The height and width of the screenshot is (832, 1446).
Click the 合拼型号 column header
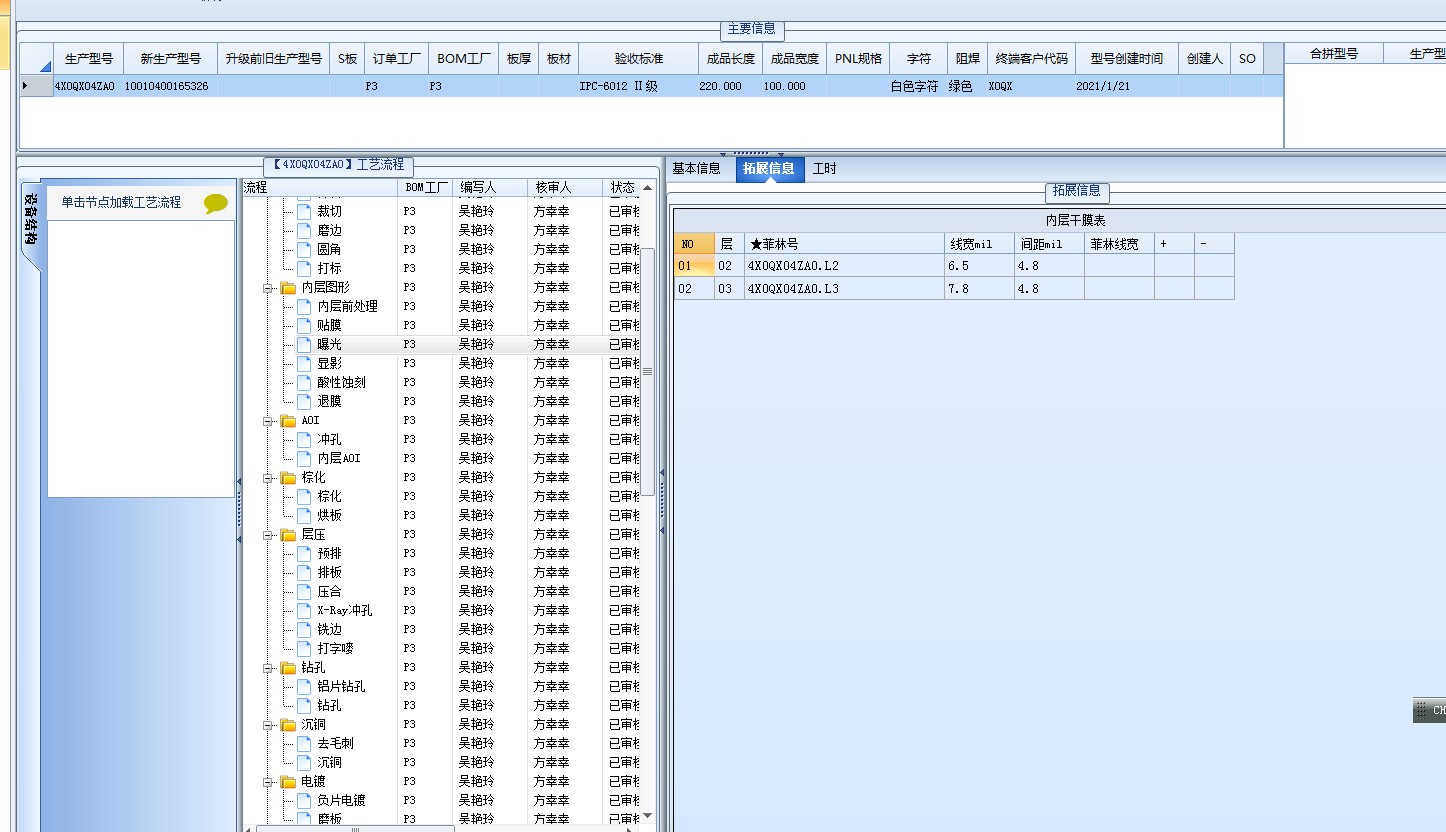pyautogui.click(x=1334, y=54)
